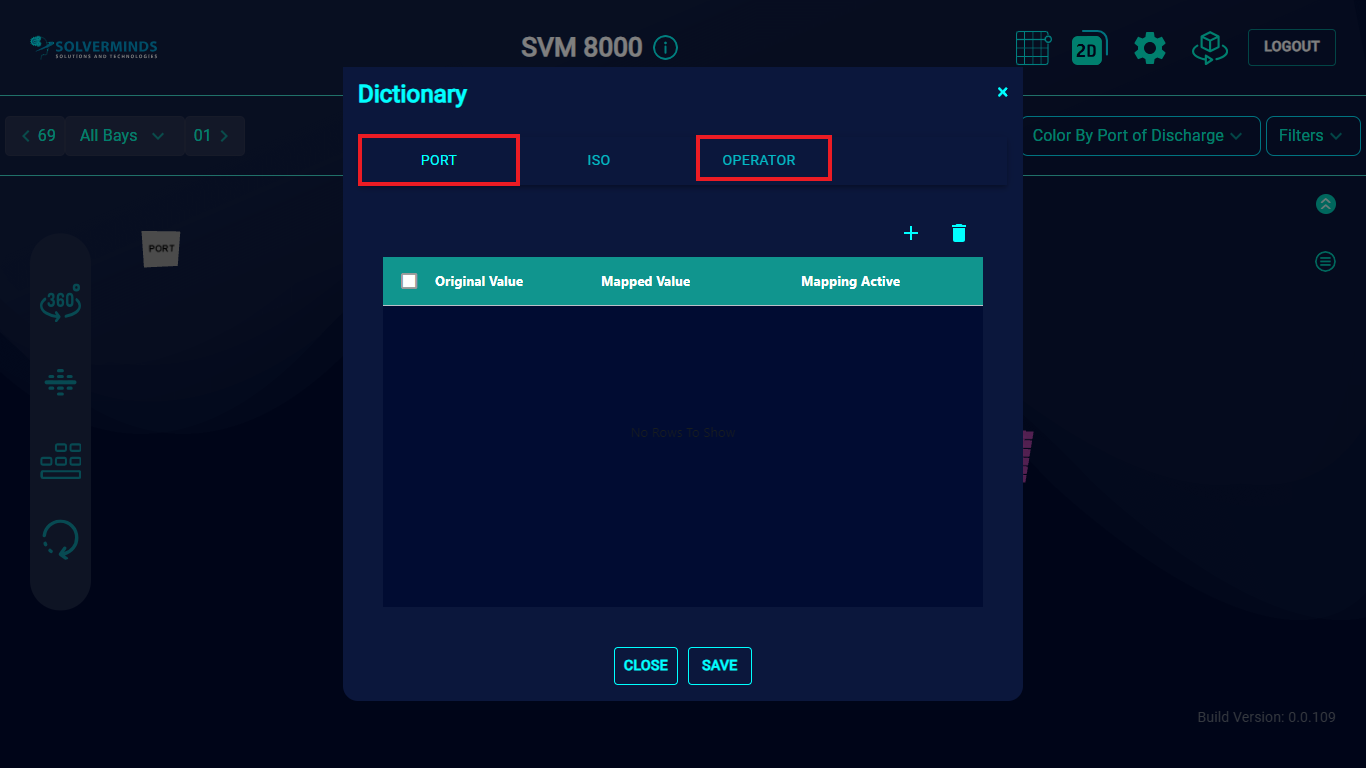
Task: Reset view with circular arrow icon
Action: tap(61, 540)
